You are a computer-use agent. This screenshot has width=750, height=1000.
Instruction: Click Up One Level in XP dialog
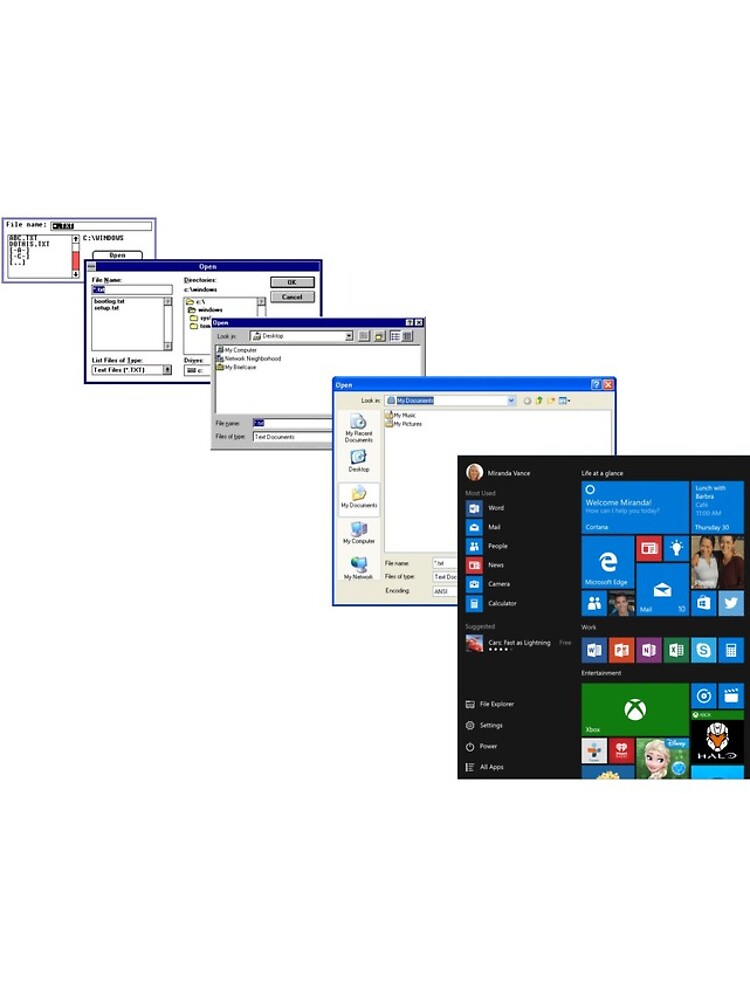539,401
